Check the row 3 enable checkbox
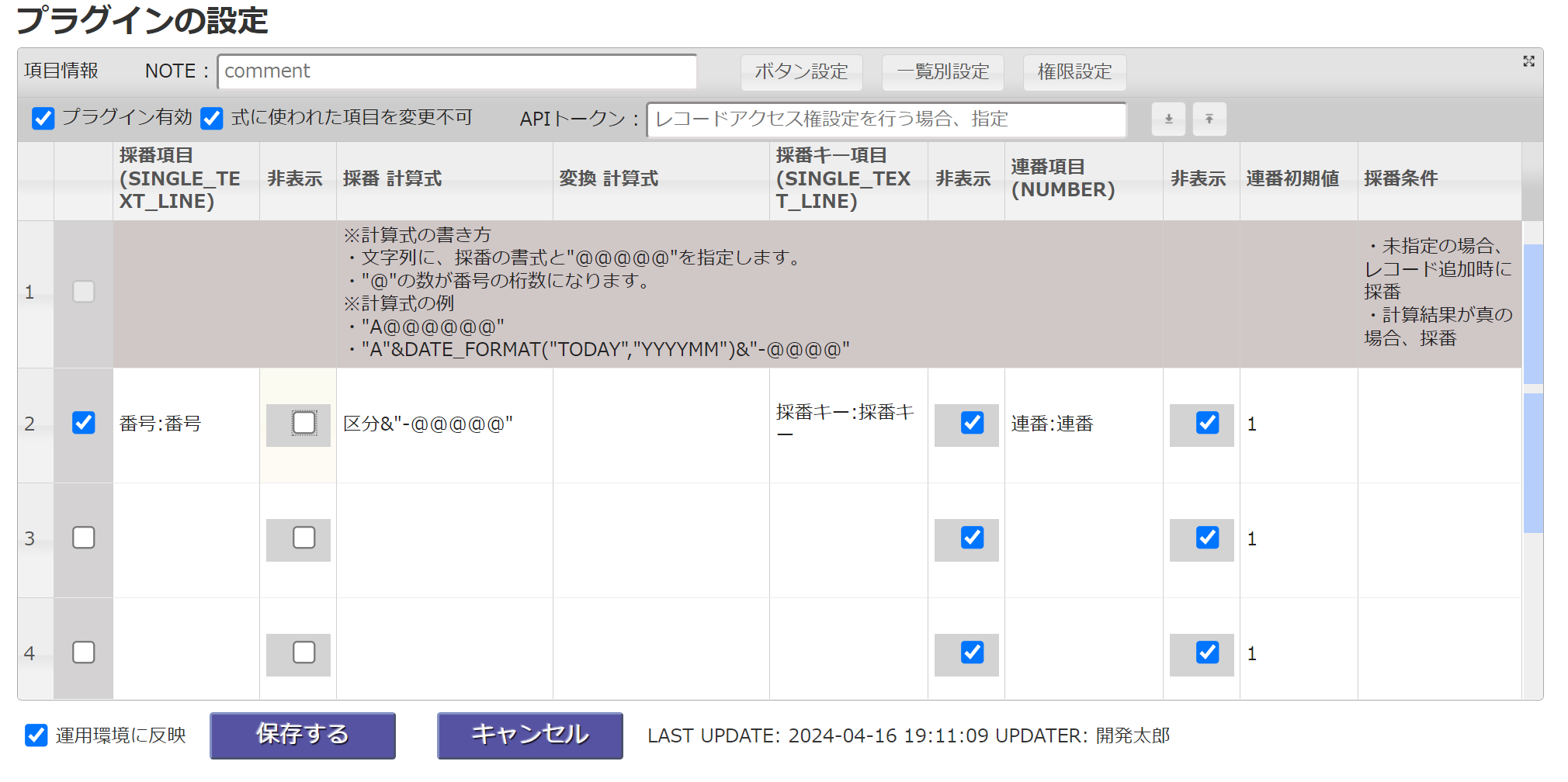 (x=84, y=538)
